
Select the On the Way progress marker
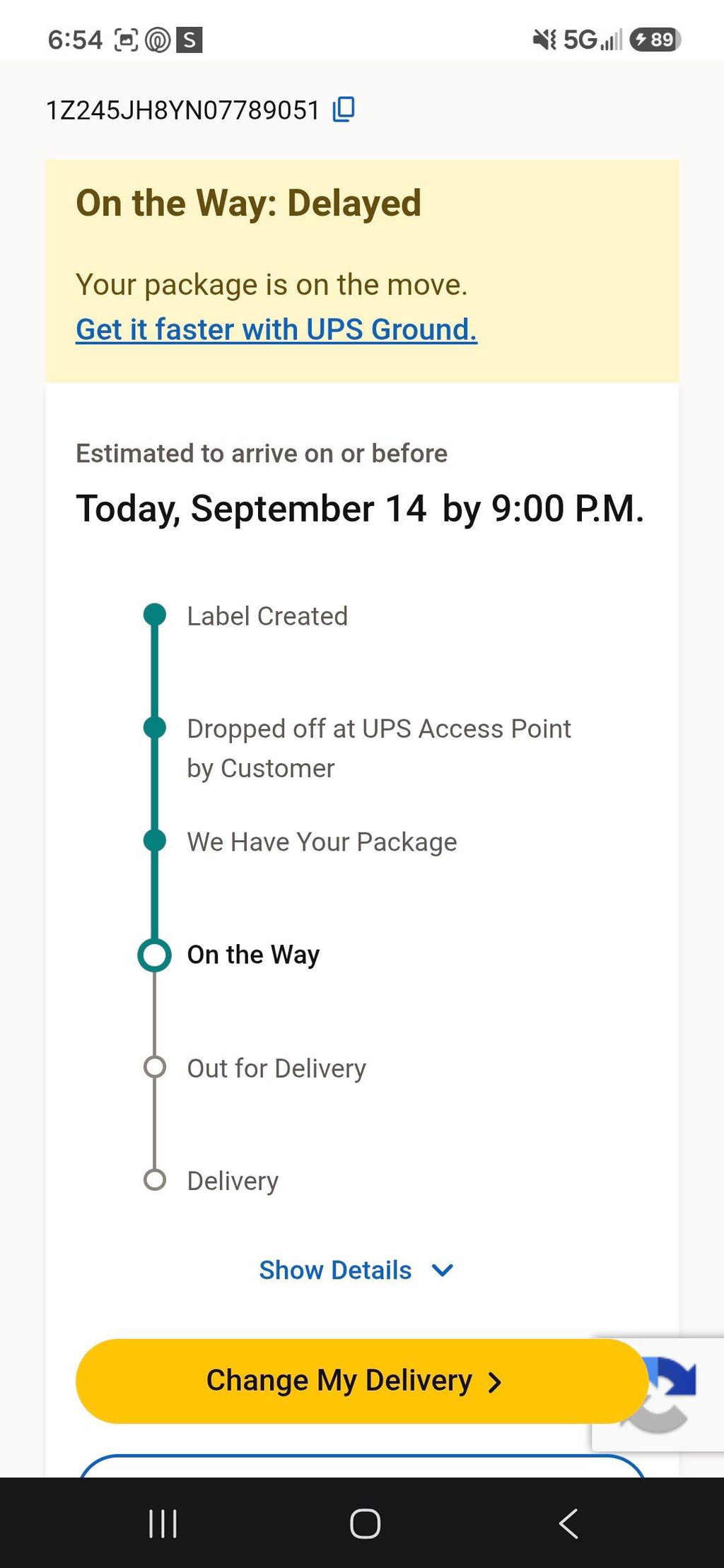pyautogui.click(x=154, y=955)
